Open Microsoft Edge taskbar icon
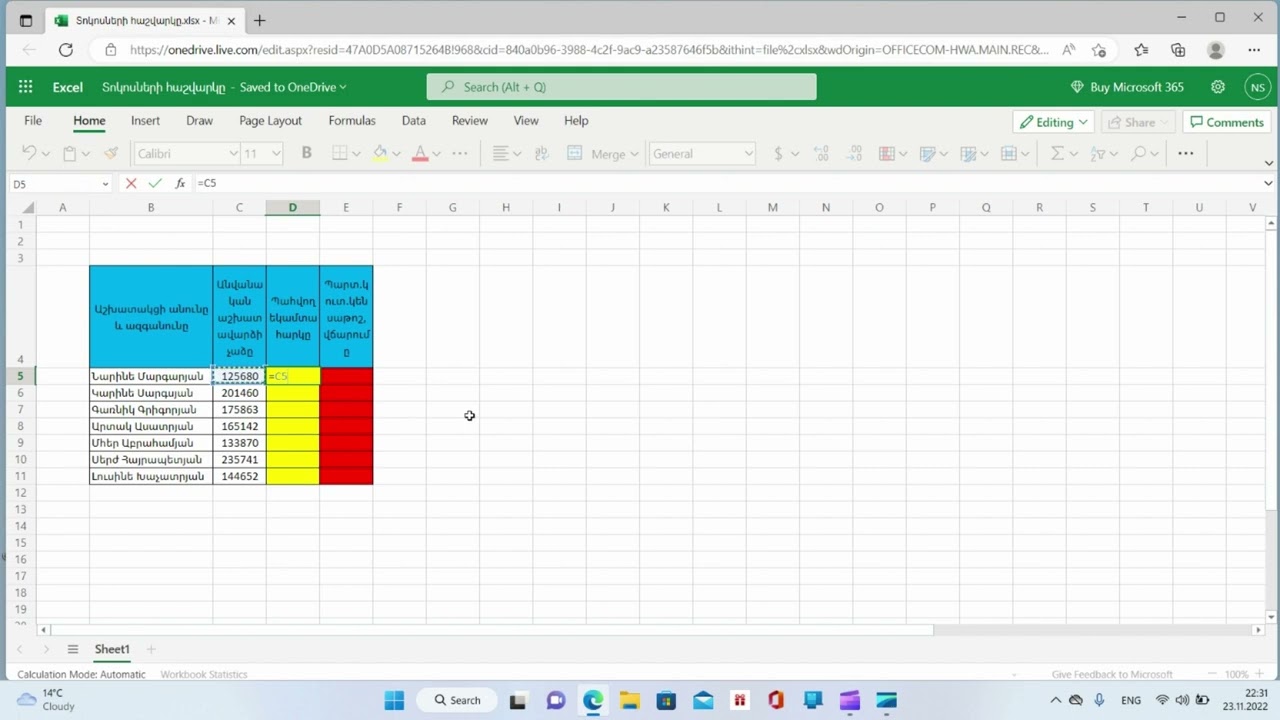 [593, 700]
